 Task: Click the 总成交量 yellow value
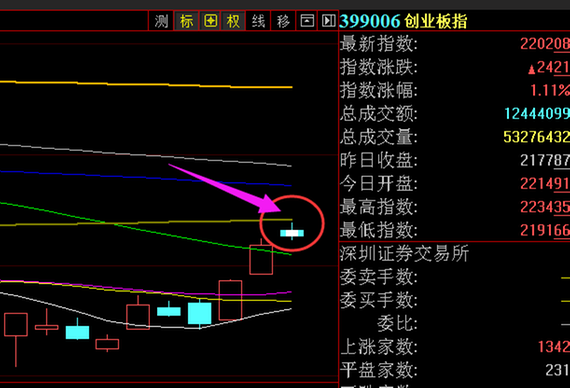pos(537,137)
